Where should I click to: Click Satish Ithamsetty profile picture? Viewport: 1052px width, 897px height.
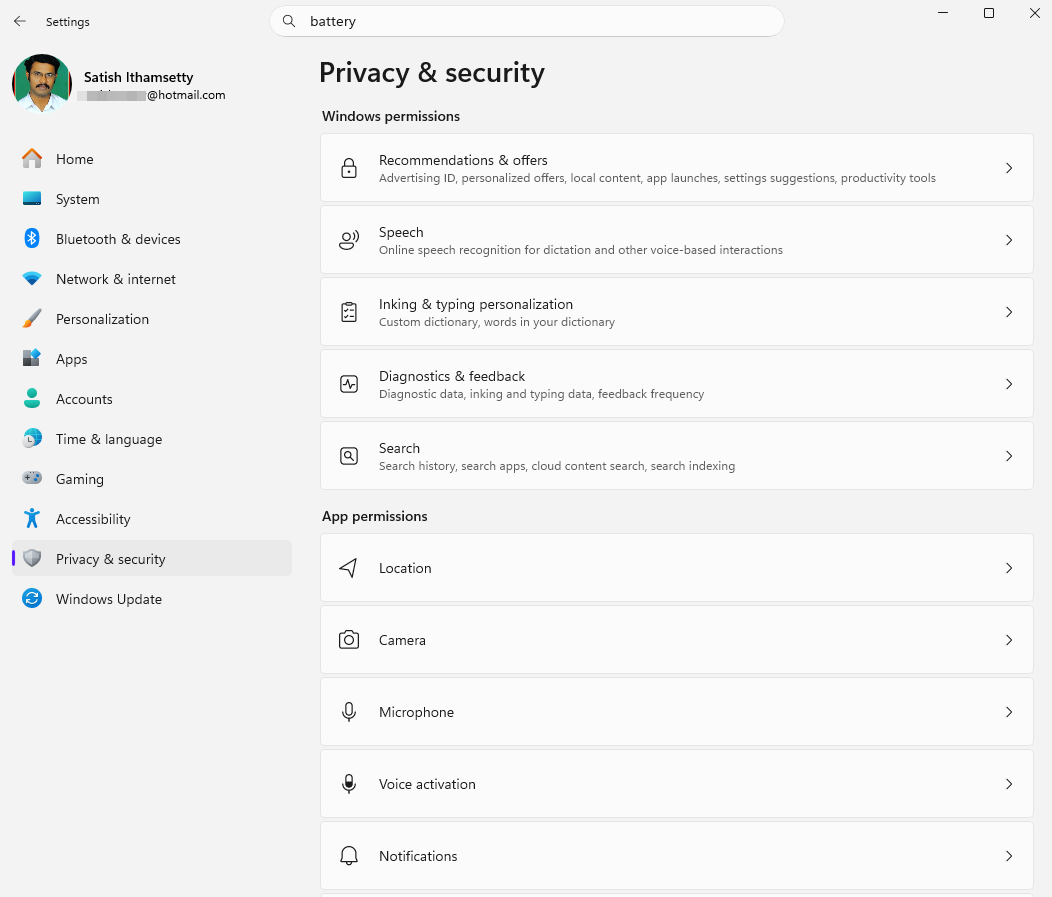coord(42,83)
